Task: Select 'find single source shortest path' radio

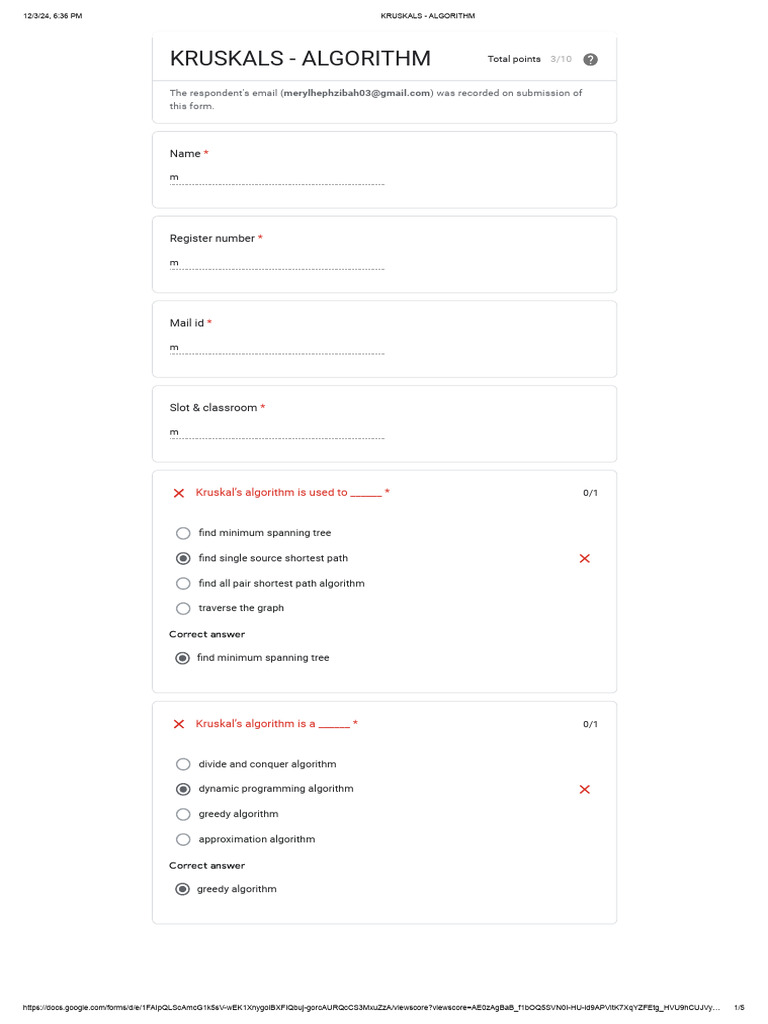Action: (x=183, y=558)
